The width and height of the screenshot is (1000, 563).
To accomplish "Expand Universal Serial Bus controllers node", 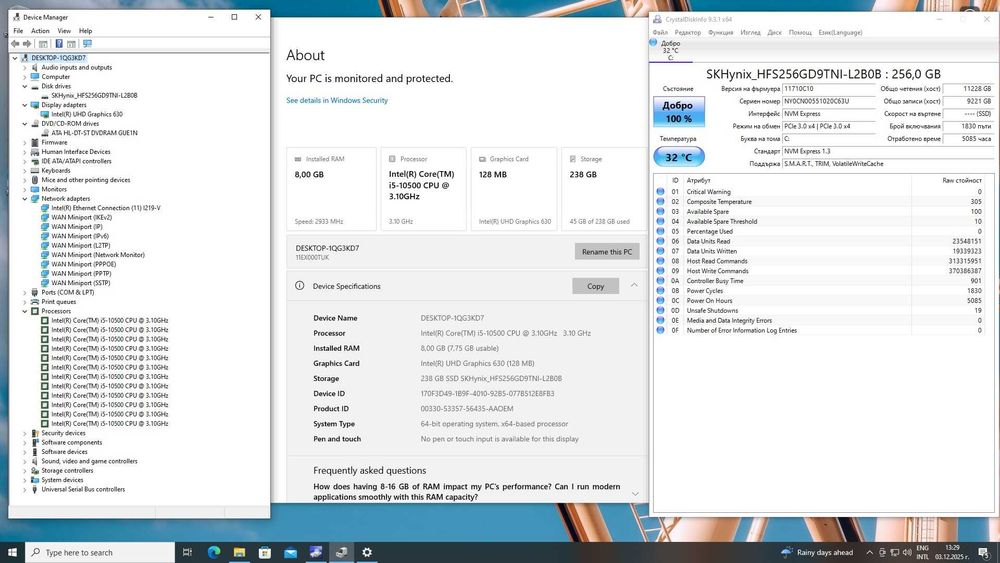I will [x=25, y=490].
